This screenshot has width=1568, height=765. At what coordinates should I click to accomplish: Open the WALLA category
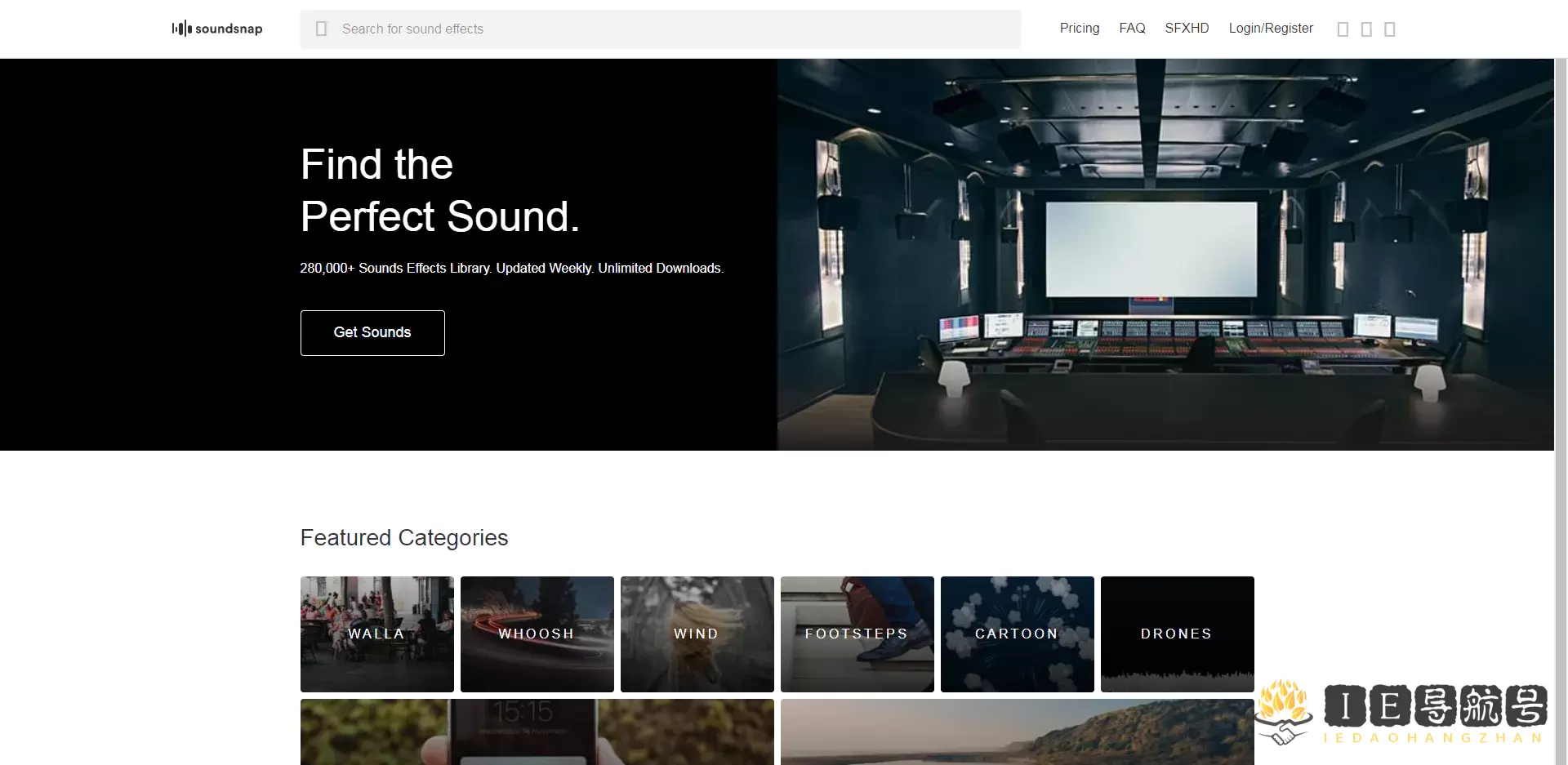tap(376, 634)
